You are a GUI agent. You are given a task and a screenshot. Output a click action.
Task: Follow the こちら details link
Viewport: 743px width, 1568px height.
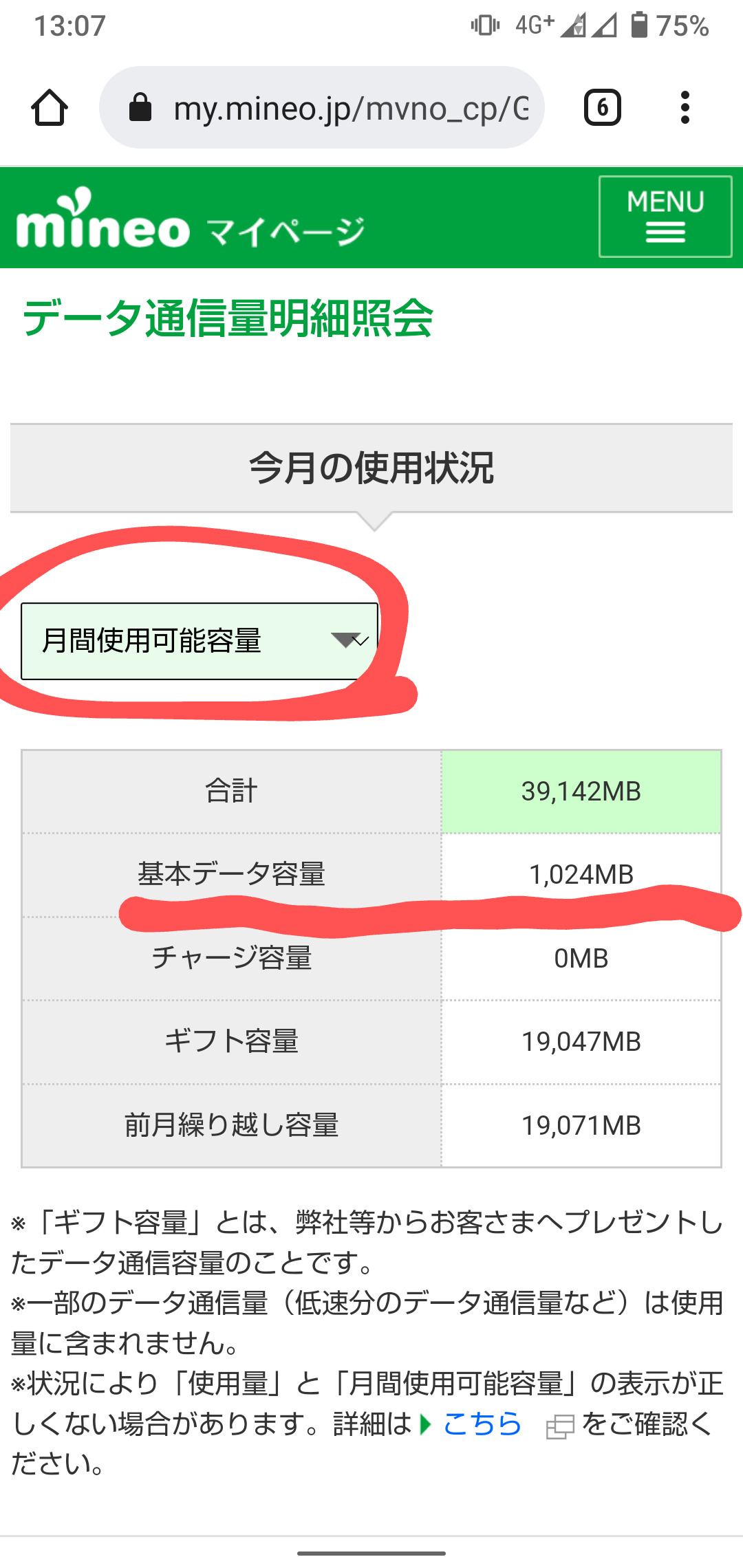point(482,1424)
